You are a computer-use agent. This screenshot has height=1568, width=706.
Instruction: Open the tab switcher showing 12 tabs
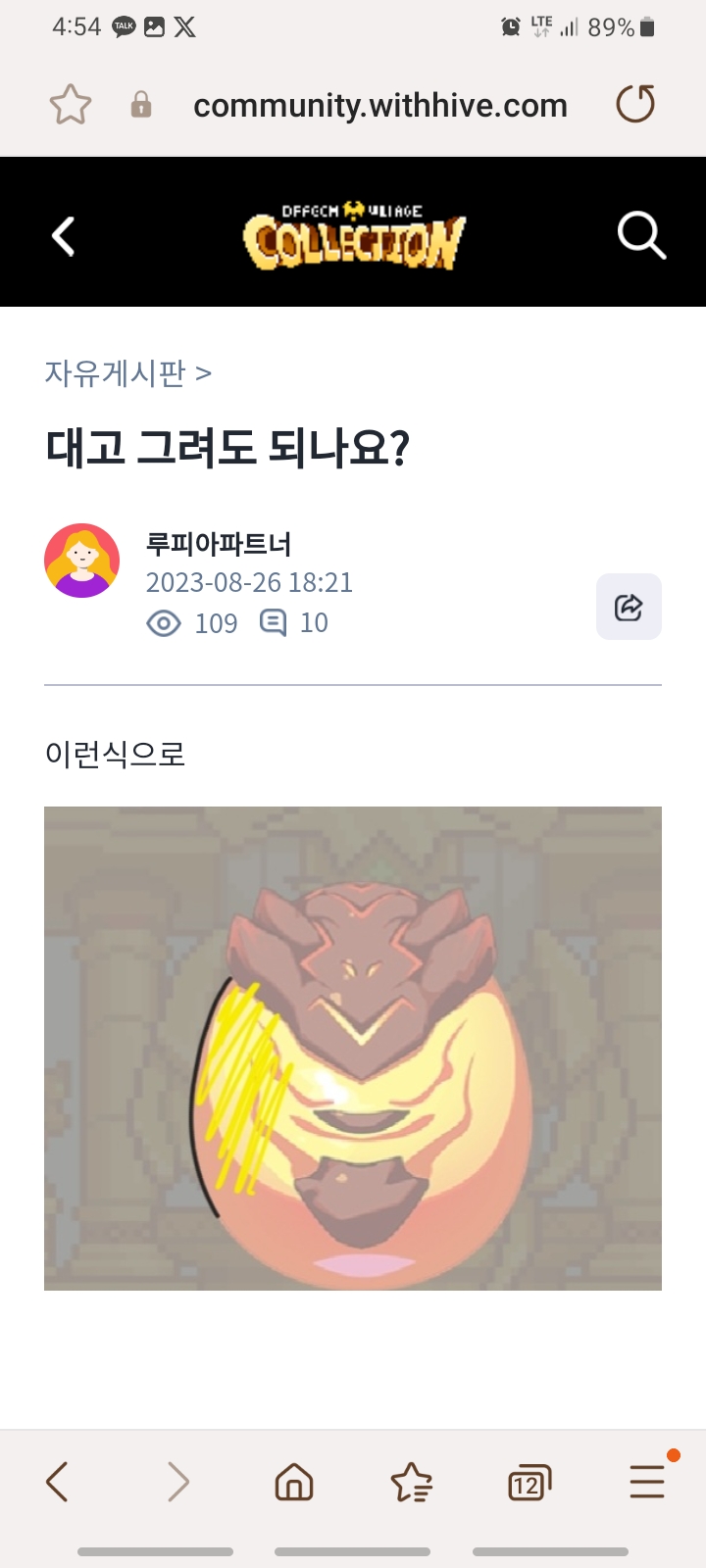pos(529,1483)
